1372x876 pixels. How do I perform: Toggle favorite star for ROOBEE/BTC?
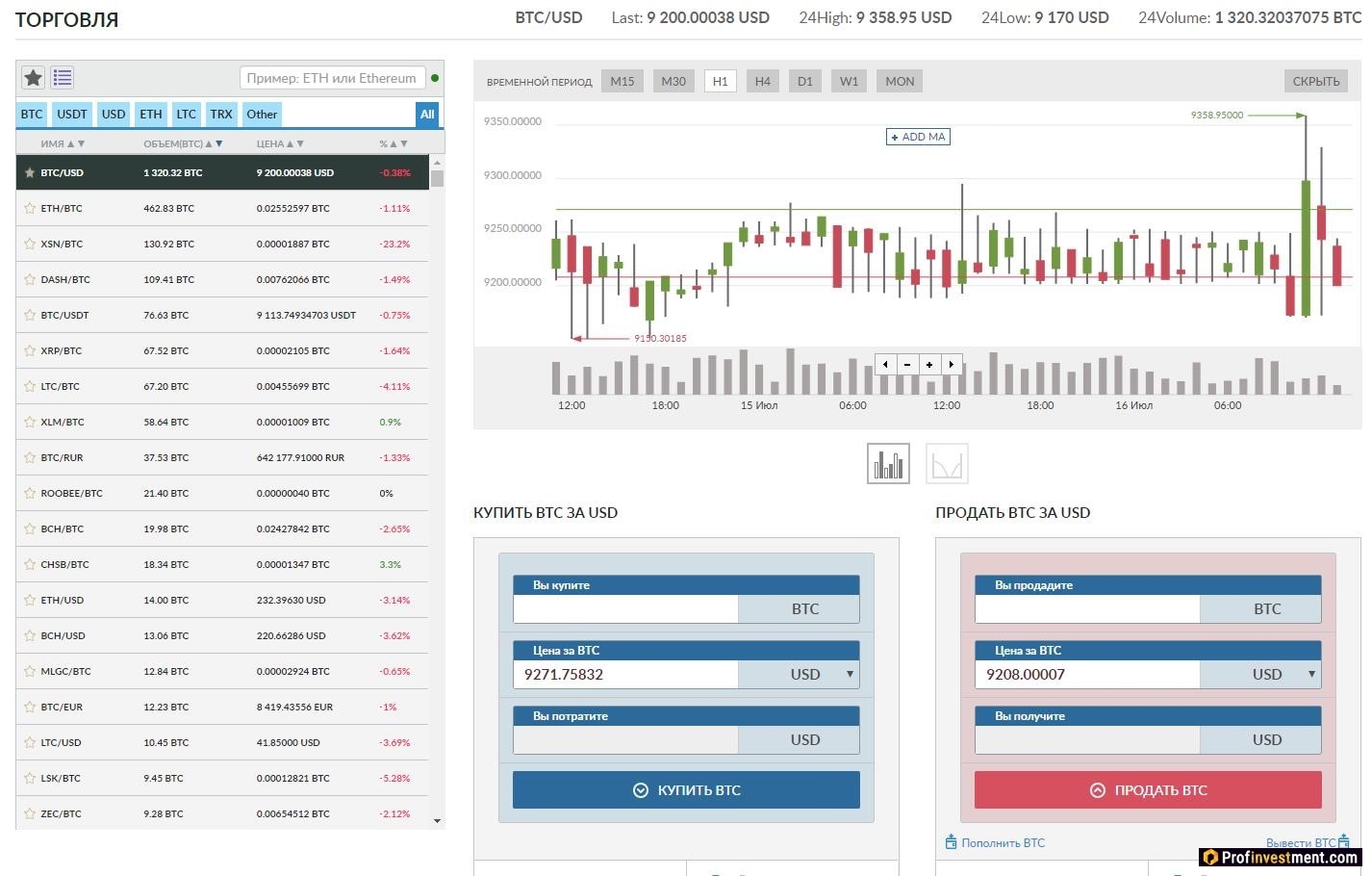tap(30, 493)
